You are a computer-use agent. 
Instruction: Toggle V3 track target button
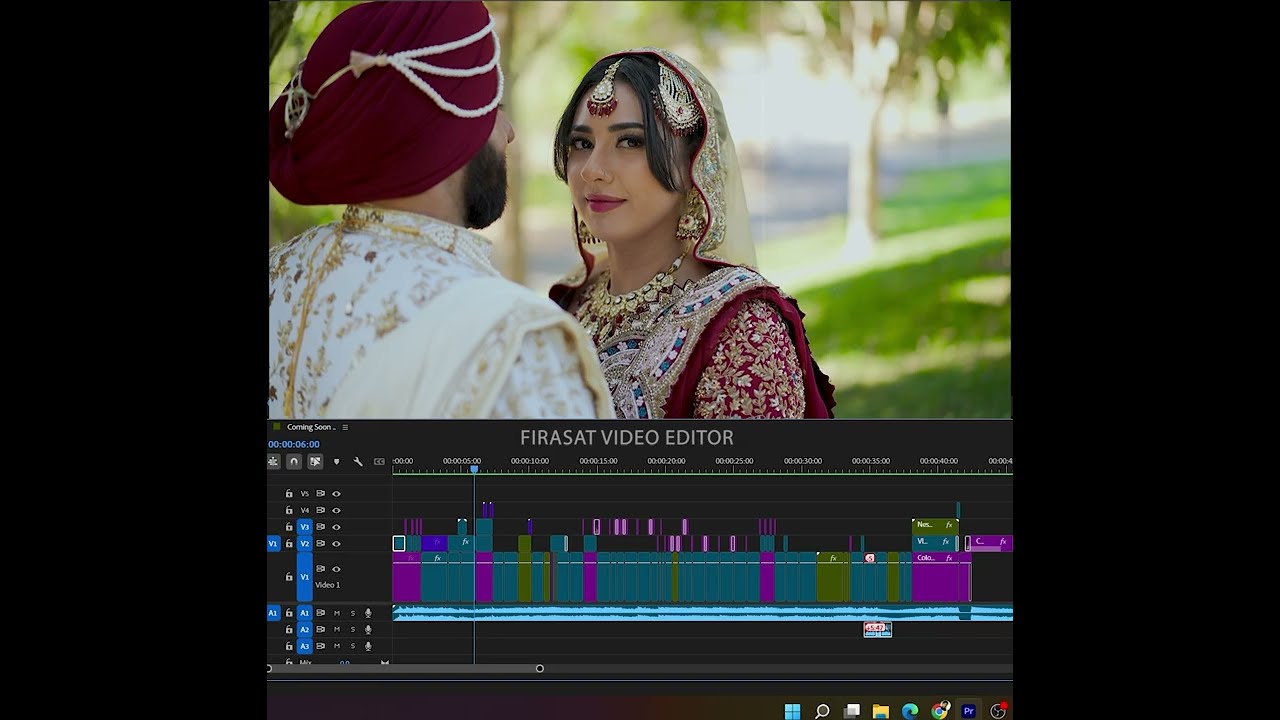click(305, 527)
